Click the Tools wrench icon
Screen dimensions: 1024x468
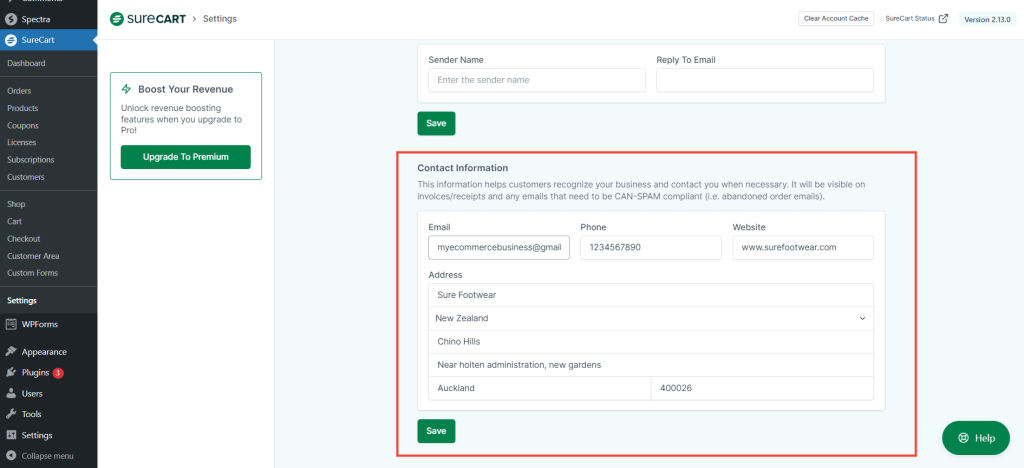(x=10, y=414)
